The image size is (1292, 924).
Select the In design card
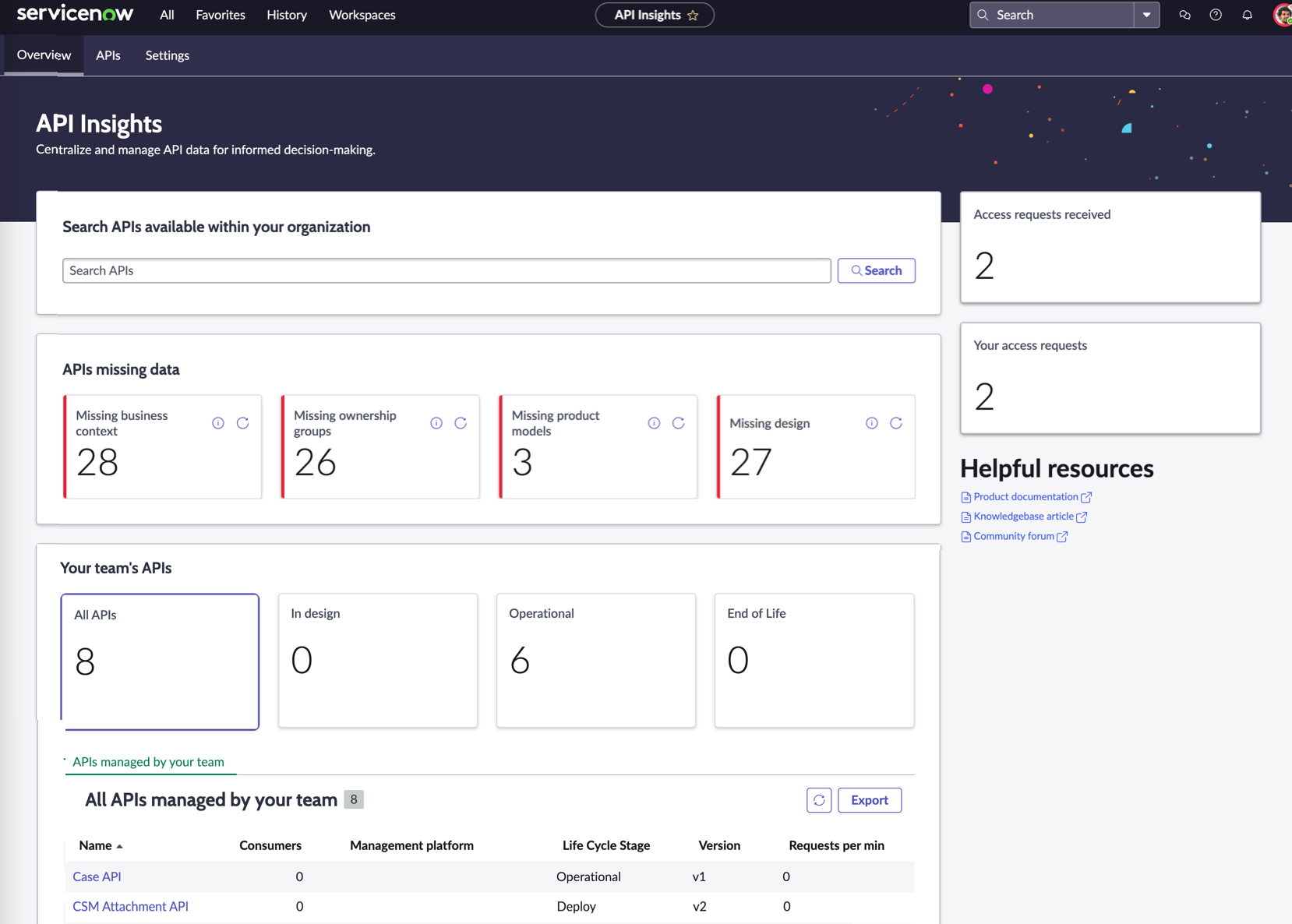pyautogui.click(x=378, y=661)
